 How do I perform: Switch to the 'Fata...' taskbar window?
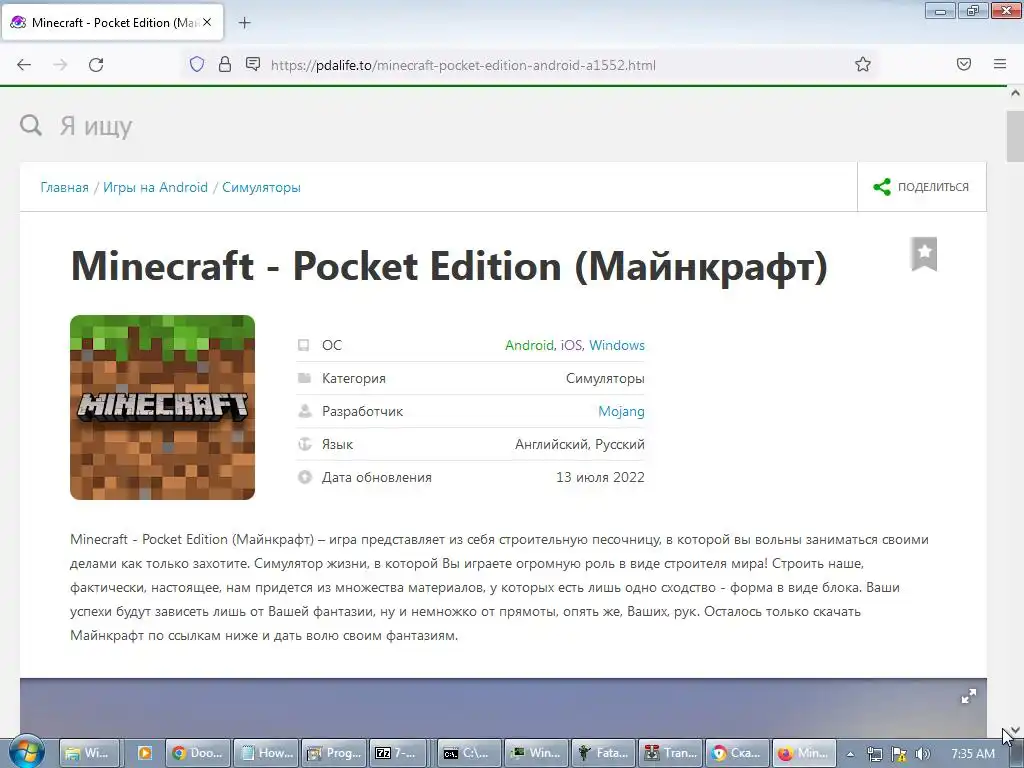coord(604,753)
